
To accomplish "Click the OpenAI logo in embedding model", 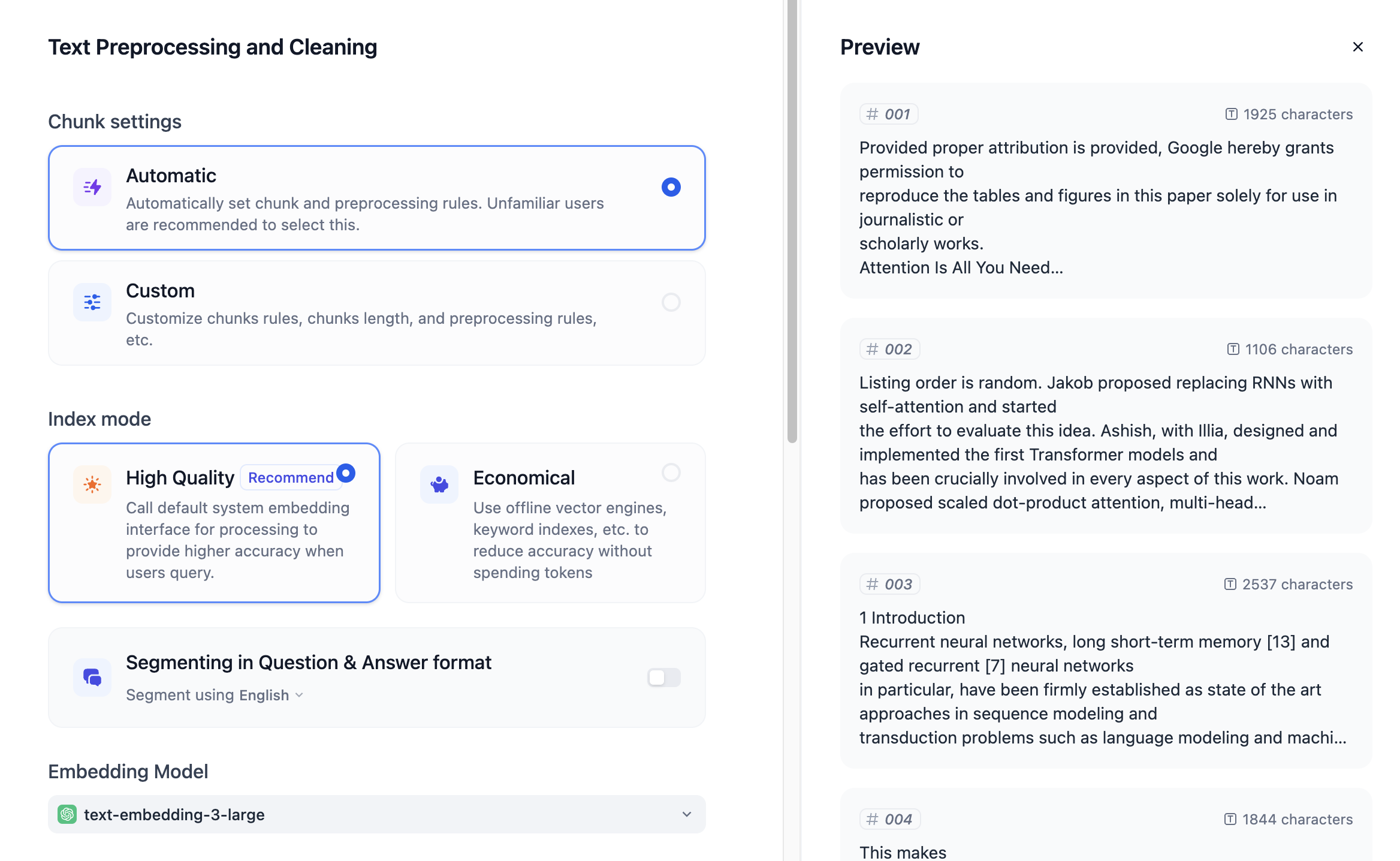I will 67,814.
